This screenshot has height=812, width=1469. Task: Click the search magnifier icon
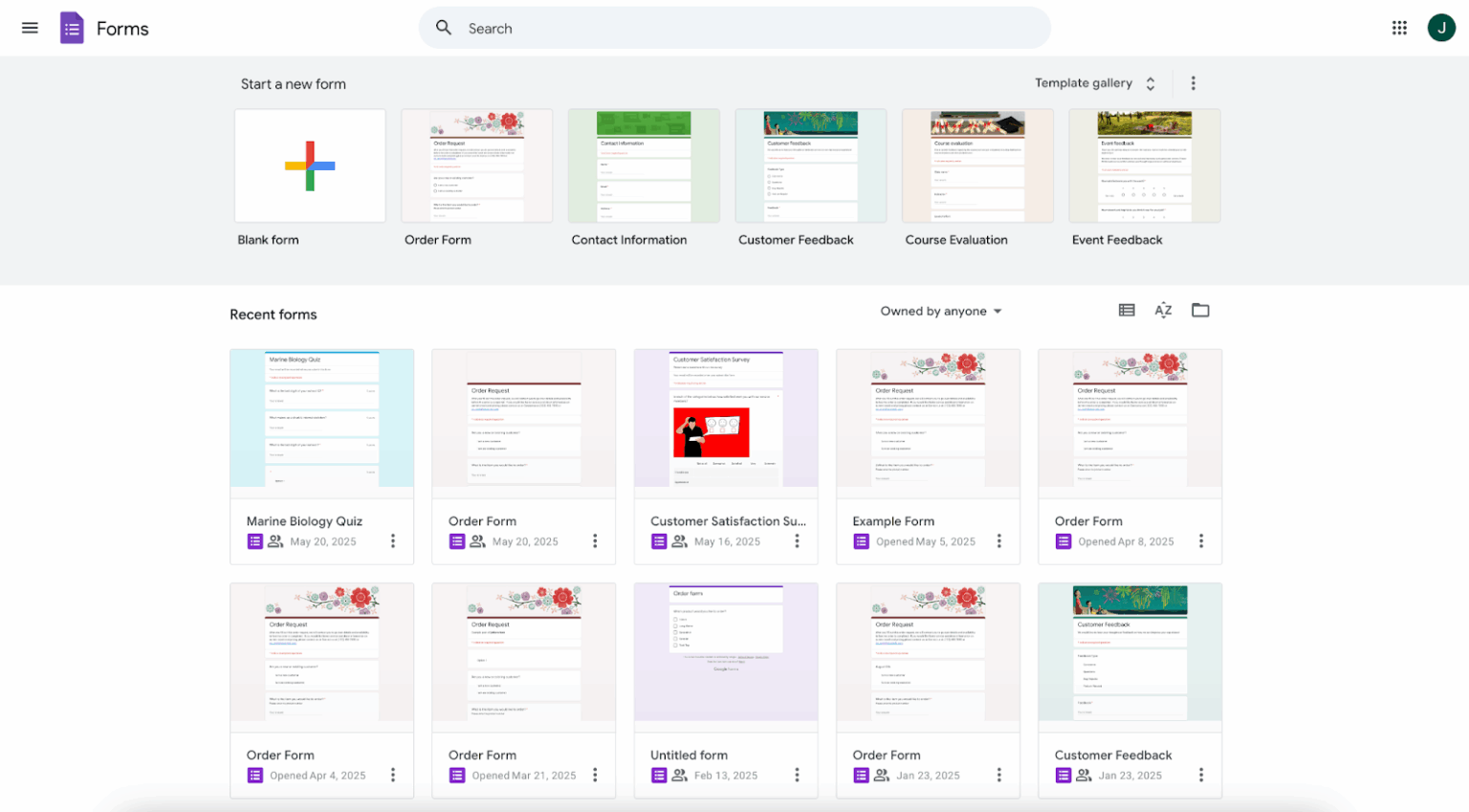(443, 28)
